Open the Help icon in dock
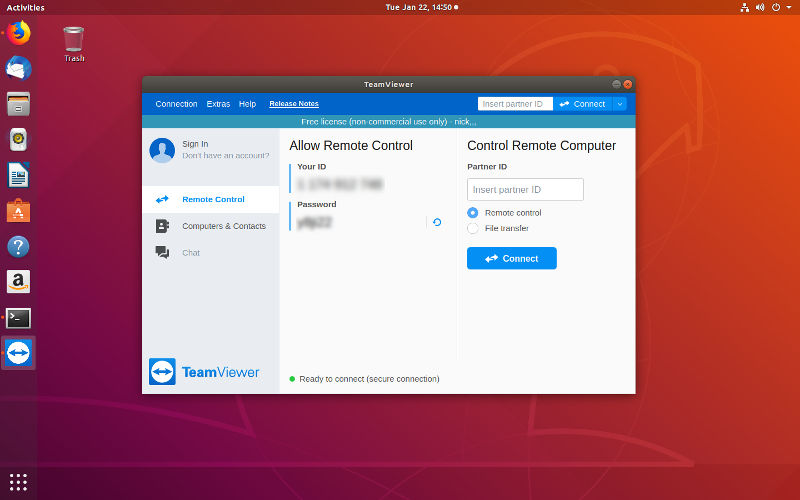The height and width of the screenshot is (500, 800). point(18,246)
